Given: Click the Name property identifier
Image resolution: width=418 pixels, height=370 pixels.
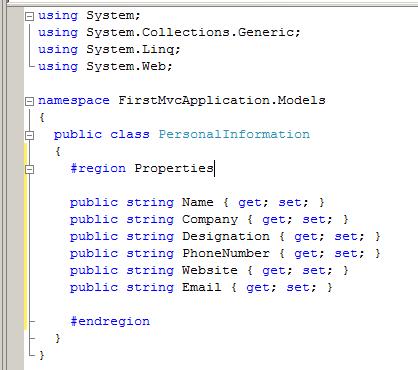Looking at the screenshot, I should pos(198,202).
